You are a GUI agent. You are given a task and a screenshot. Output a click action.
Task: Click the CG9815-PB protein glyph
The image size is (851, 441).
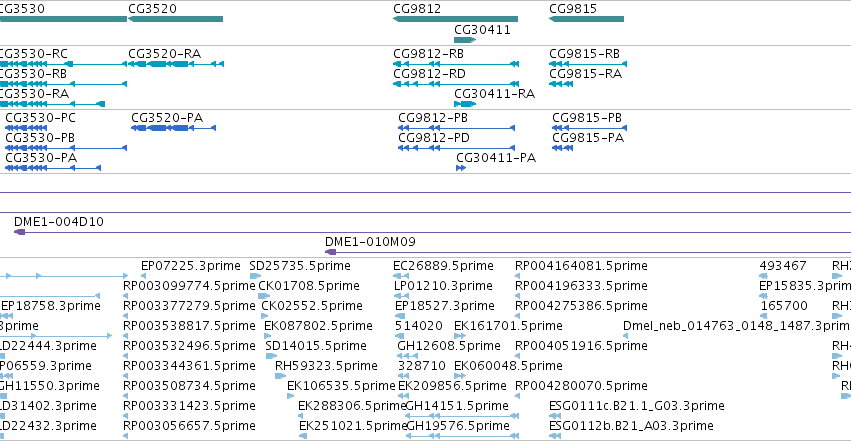pos(589,128)
